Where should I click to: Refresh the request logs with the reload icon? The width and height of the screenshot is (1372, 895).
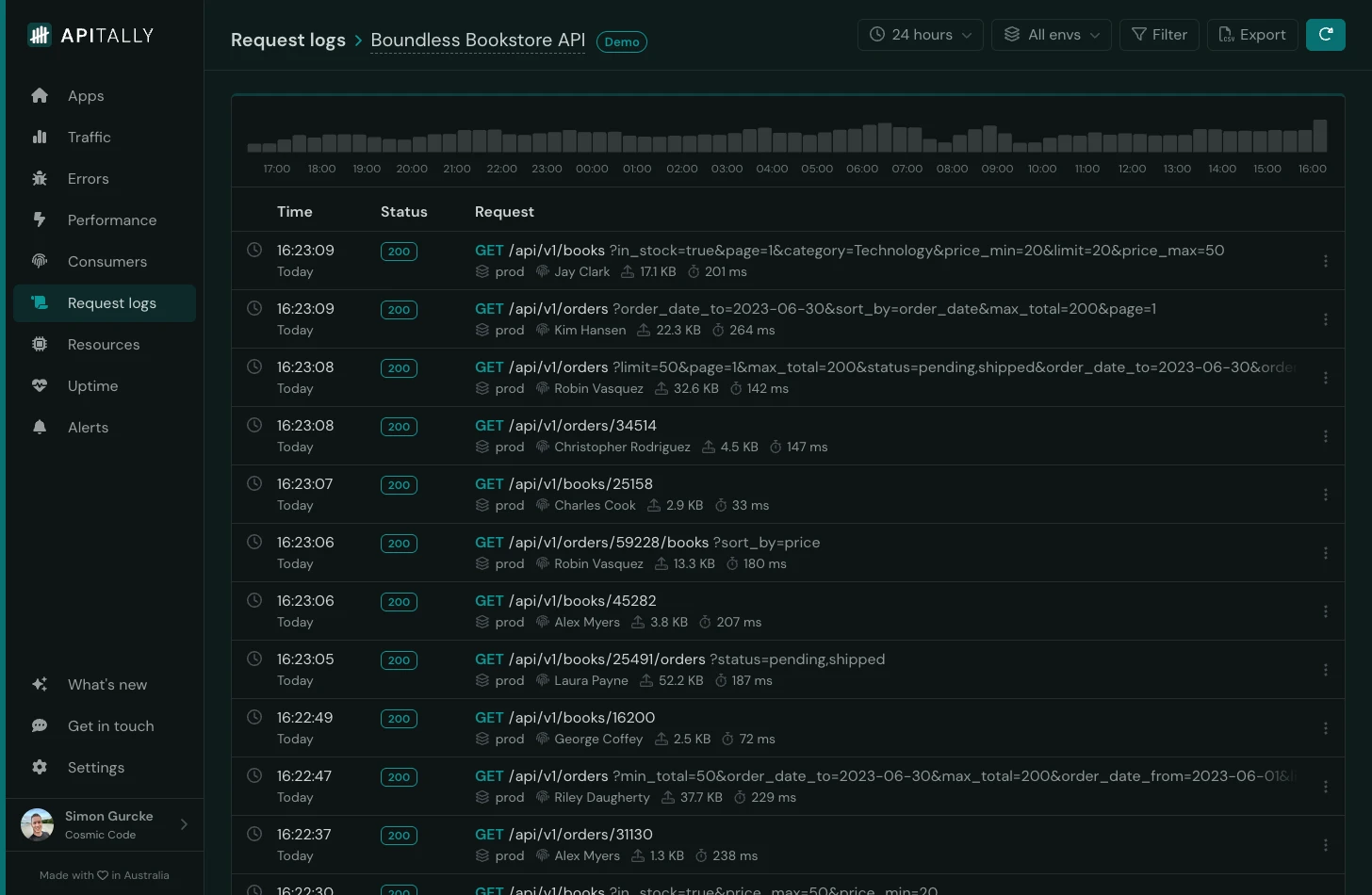1326,34
